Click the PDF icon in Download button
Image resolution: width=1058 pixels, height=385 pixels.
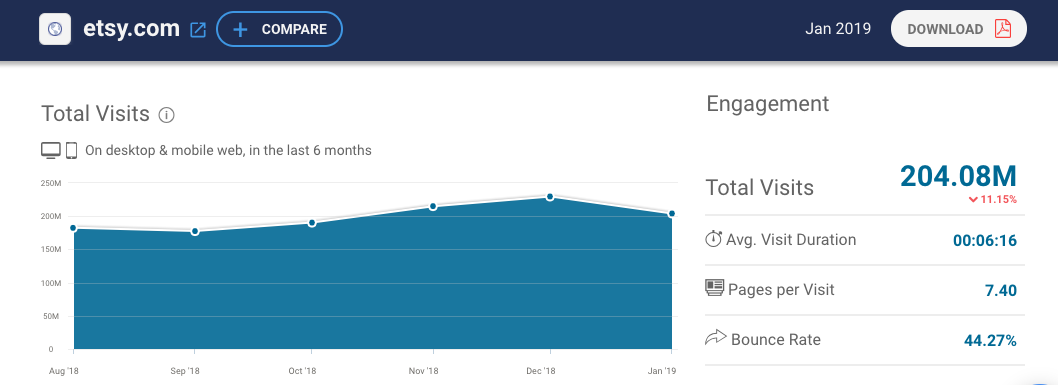(1003, 29)
